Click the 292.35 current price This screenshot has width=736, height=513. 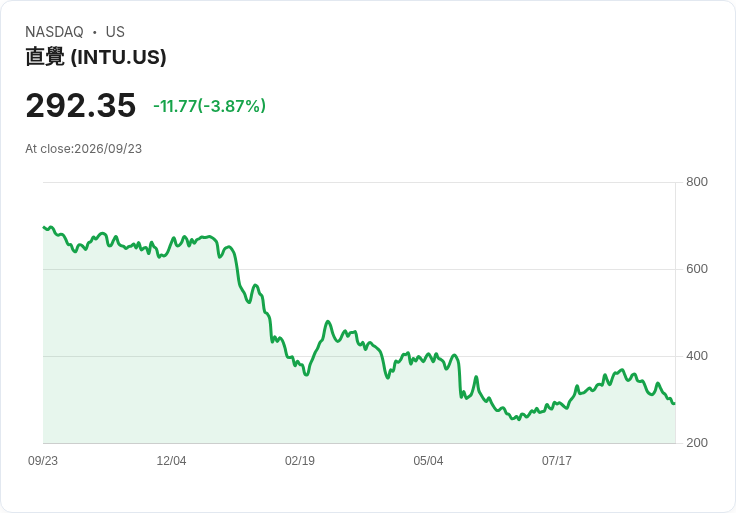click(81, 105)
